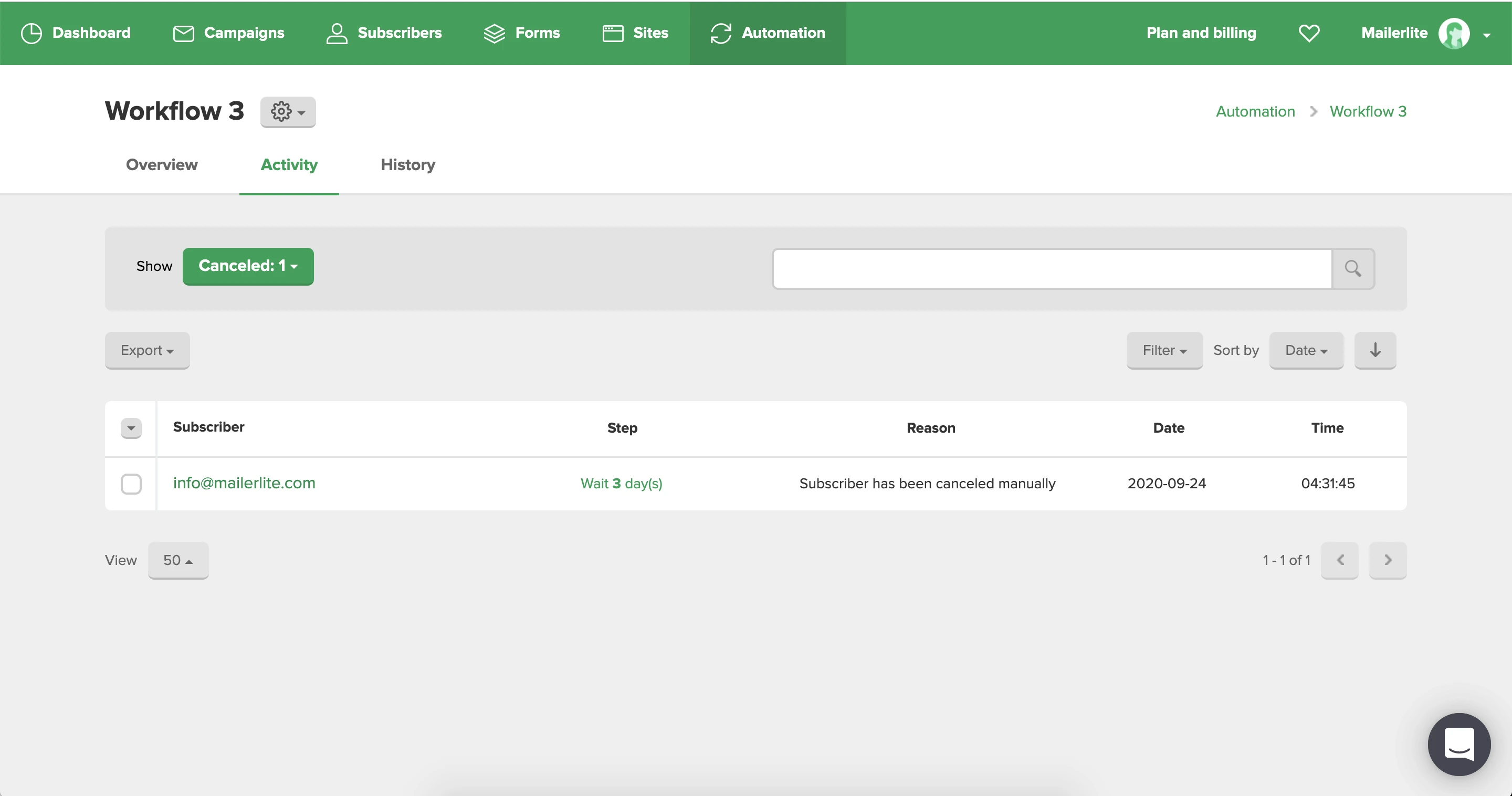Click the heart favorites icon
Image resolution: width=1512 pixels, height=796 pixels.
1309,33
